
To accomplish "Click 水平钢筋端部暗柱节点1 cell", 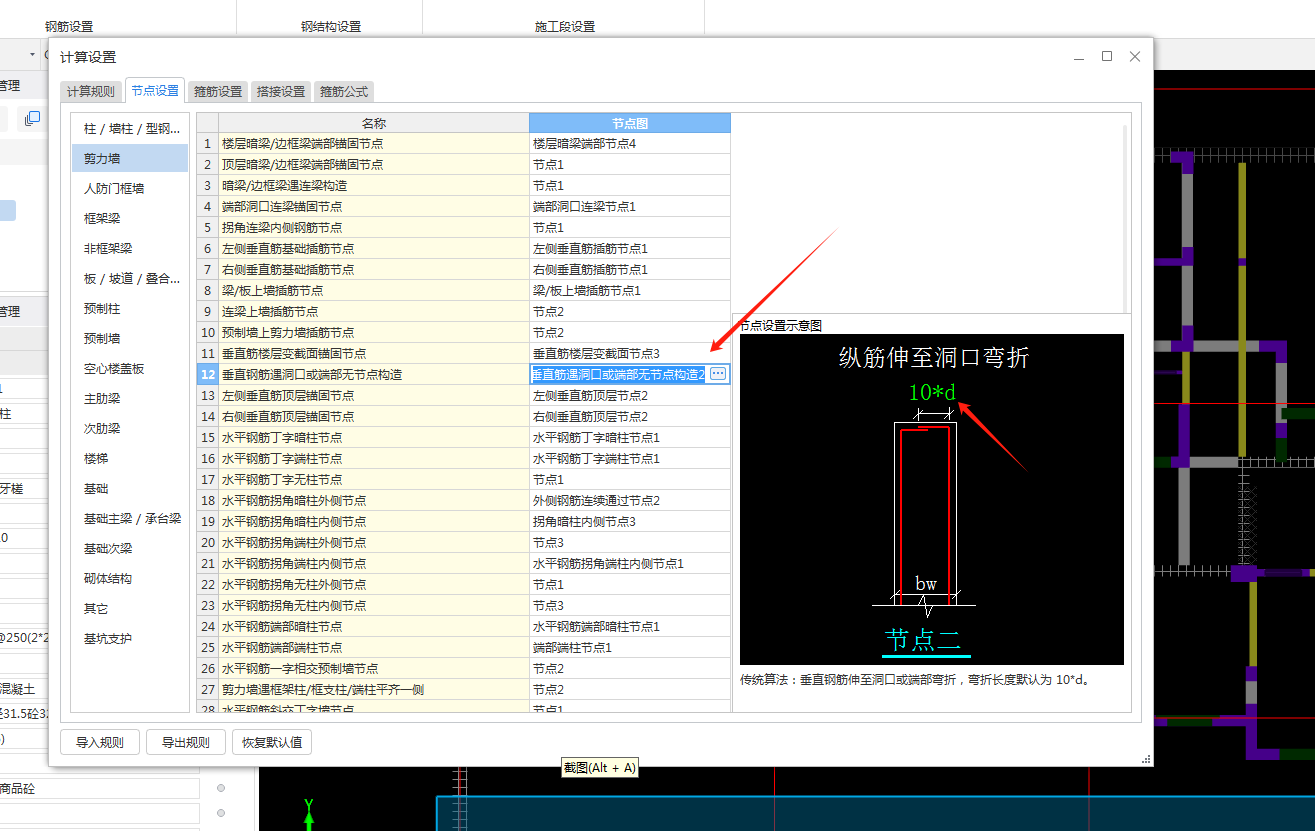I will click(630, 627).
